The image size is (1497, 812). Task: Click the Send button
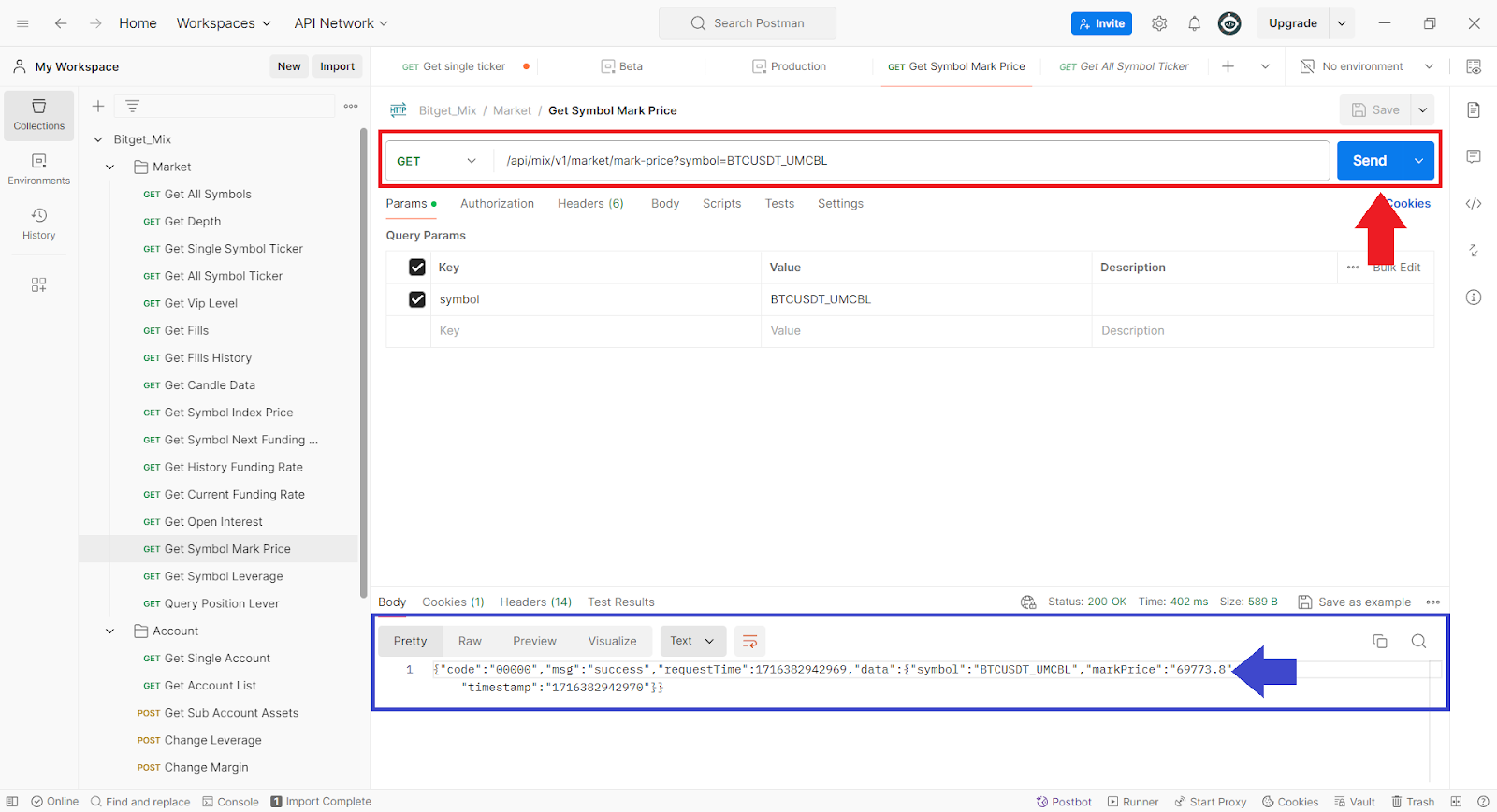(1370, 161)
